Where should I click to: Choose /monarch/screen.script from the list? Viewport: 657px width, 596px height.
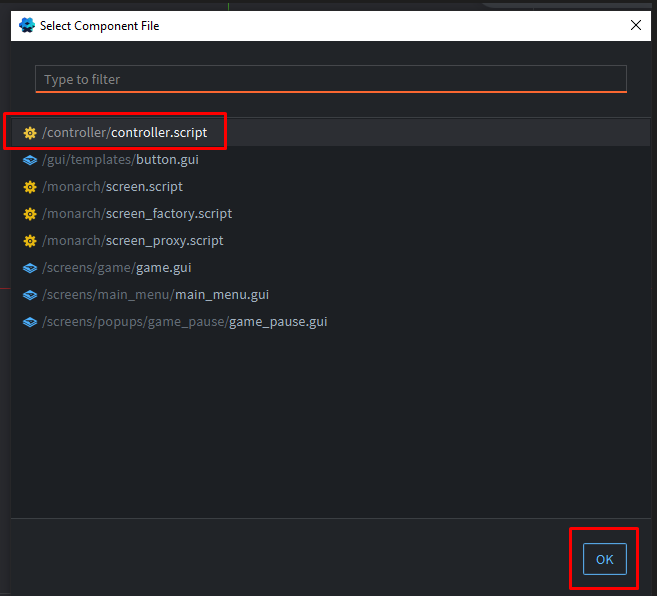(x=112, y=187)
